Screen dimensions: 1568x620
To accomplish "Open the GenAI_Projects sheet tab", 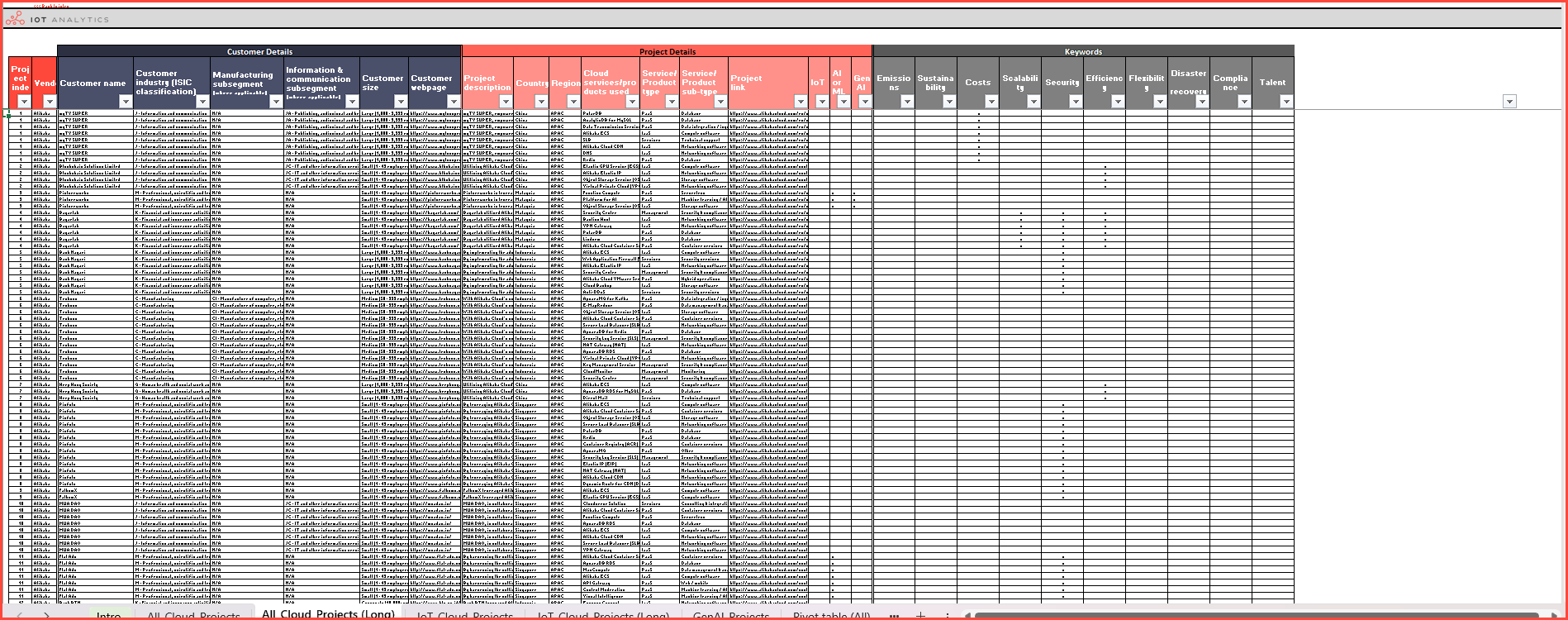I will click(730, 615).
